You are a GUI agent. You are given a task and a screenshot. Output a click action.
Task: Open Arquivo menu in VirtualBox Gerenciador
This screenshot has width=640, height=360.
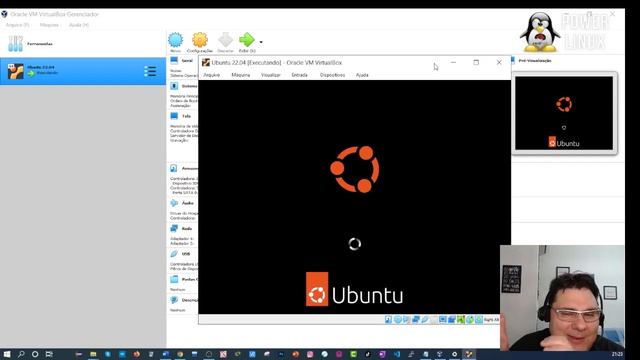18,25
